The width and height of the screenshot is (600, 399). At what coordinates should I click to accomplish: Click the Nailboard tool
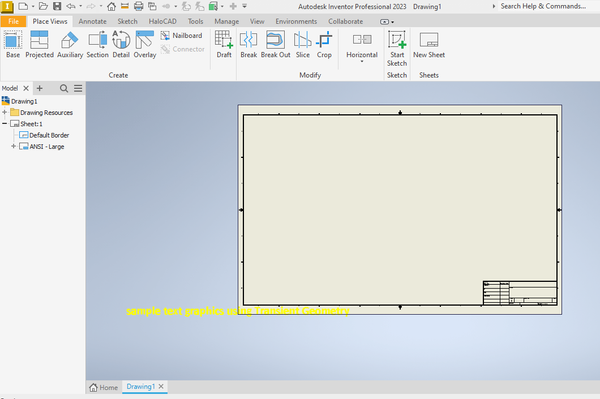181,36
